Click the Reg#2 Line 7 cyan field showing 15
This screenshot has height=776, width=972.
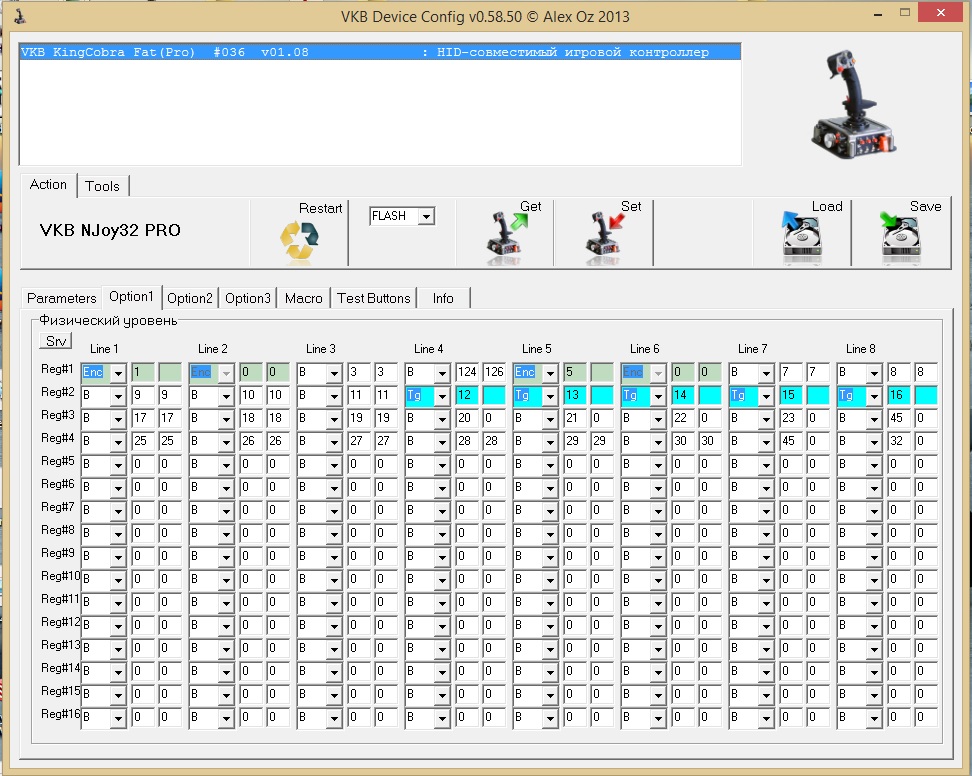click(791, 395)
